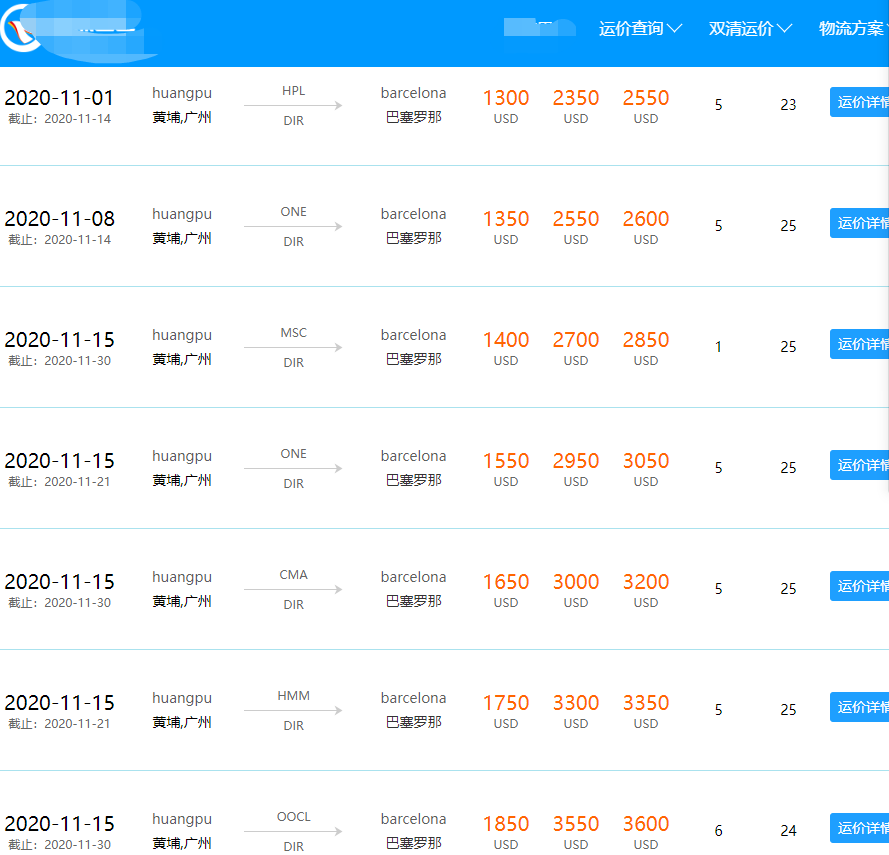Viewport: 889px width, 855px height.
Task: Click the MSC direct route arrow
Action: (293, 348)
